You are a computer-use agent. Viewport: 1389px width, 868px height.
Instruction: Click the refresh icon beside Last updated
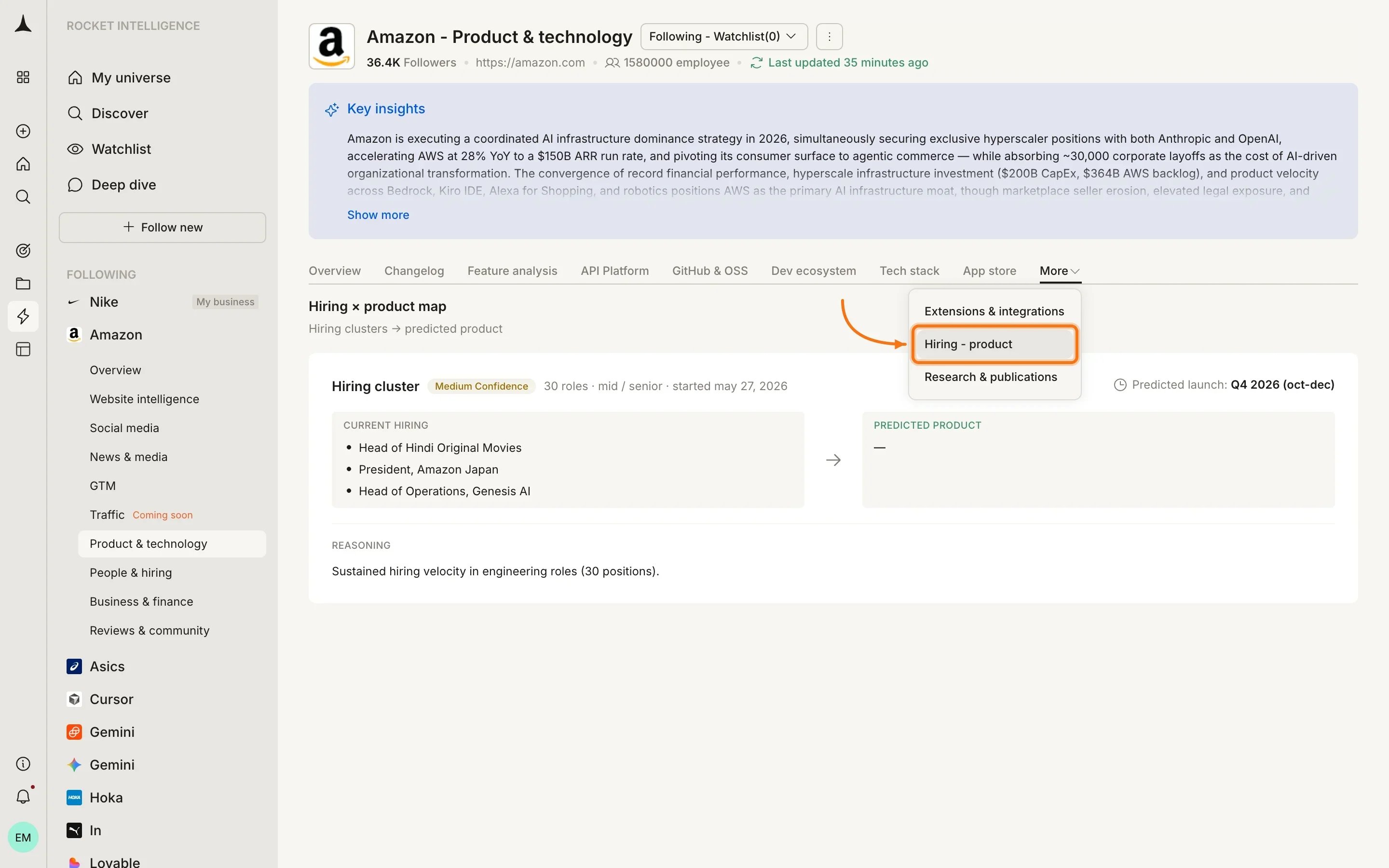click(757, 63)
